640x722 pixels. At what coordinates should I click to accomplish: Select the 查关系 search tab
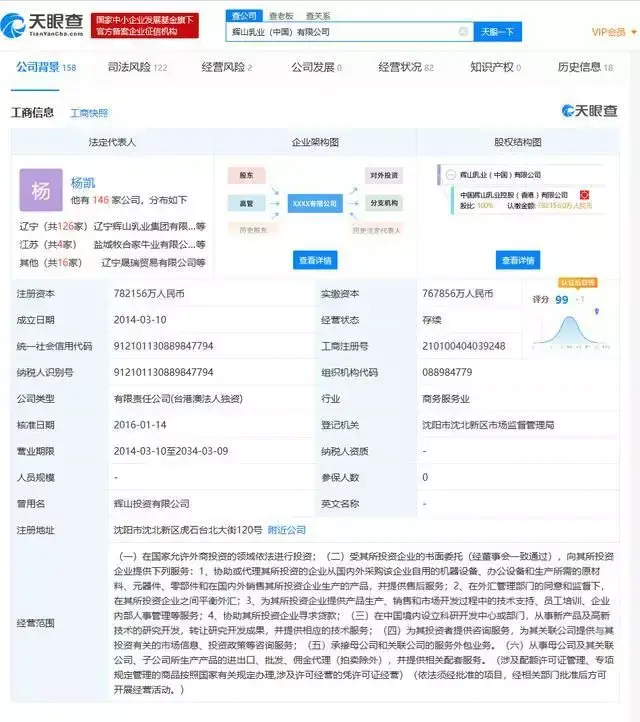(x=318, y=16)
